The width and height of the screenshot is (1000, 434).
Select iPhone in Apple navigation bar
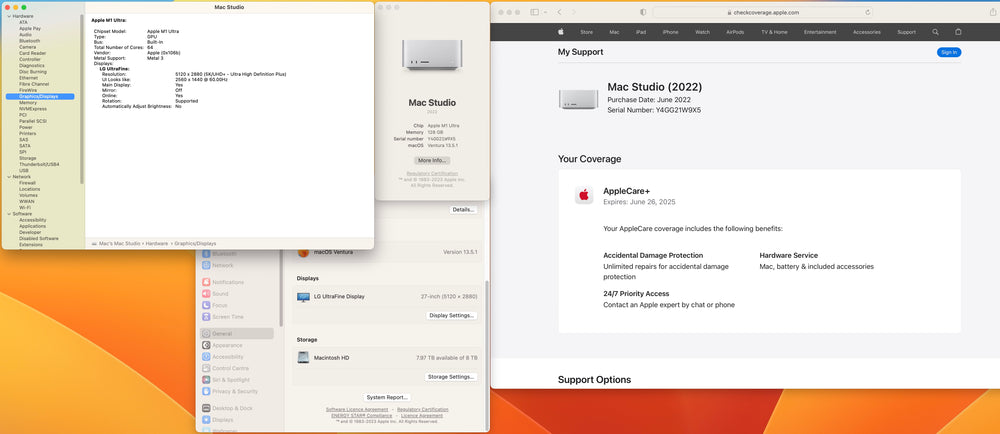click(670, 32)
